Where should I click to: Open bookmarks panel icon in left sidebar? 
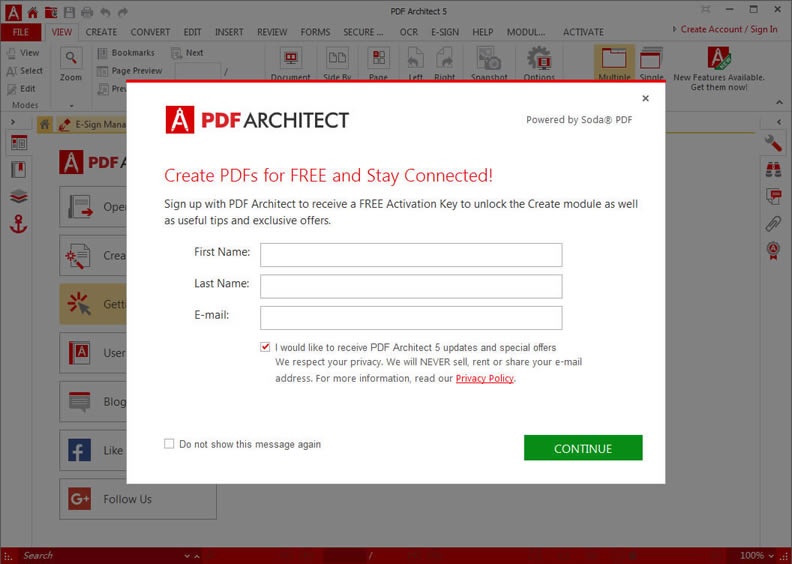point(19,170)
